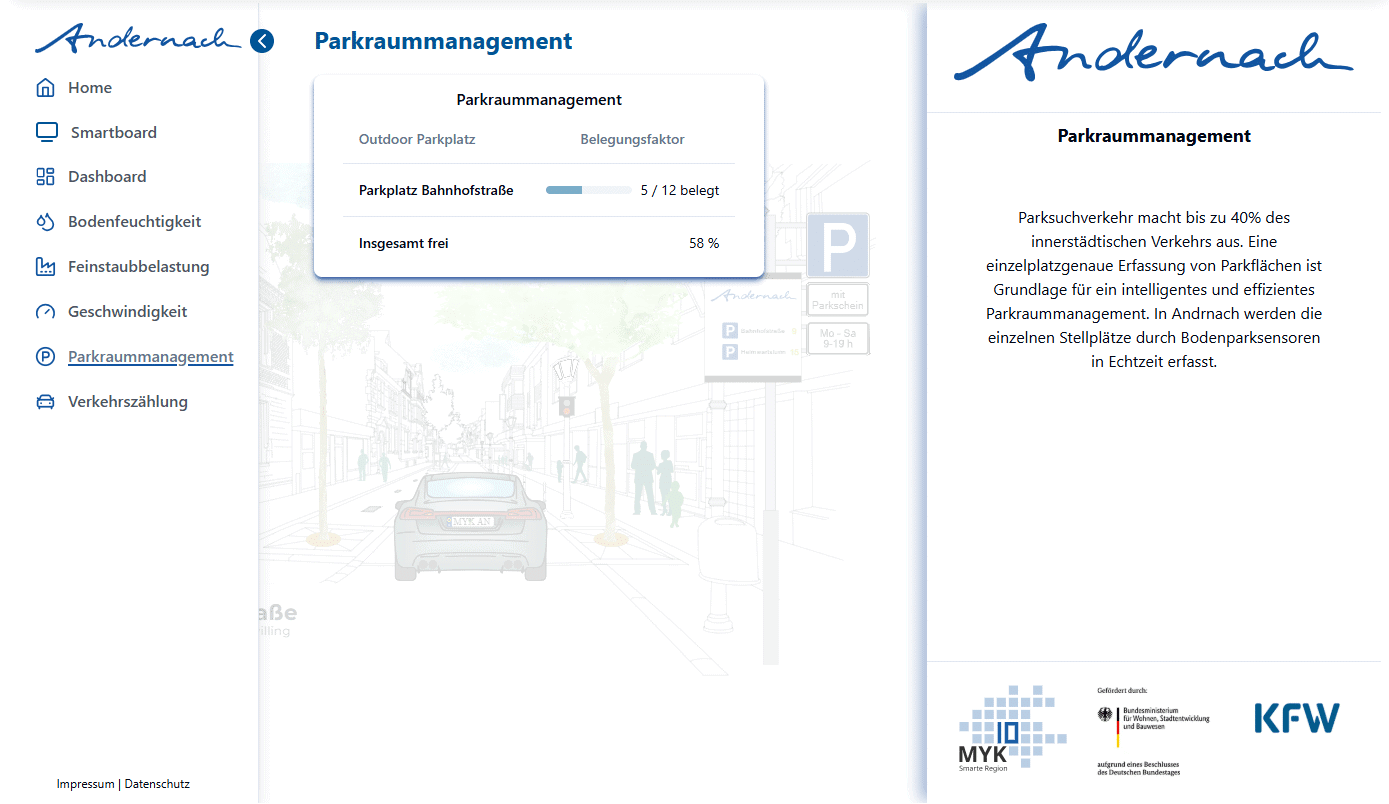This screenshot has height=804, width=1389.
Task: Click the Geschwindigkeit speedometer icon
Action: point(45,312)
